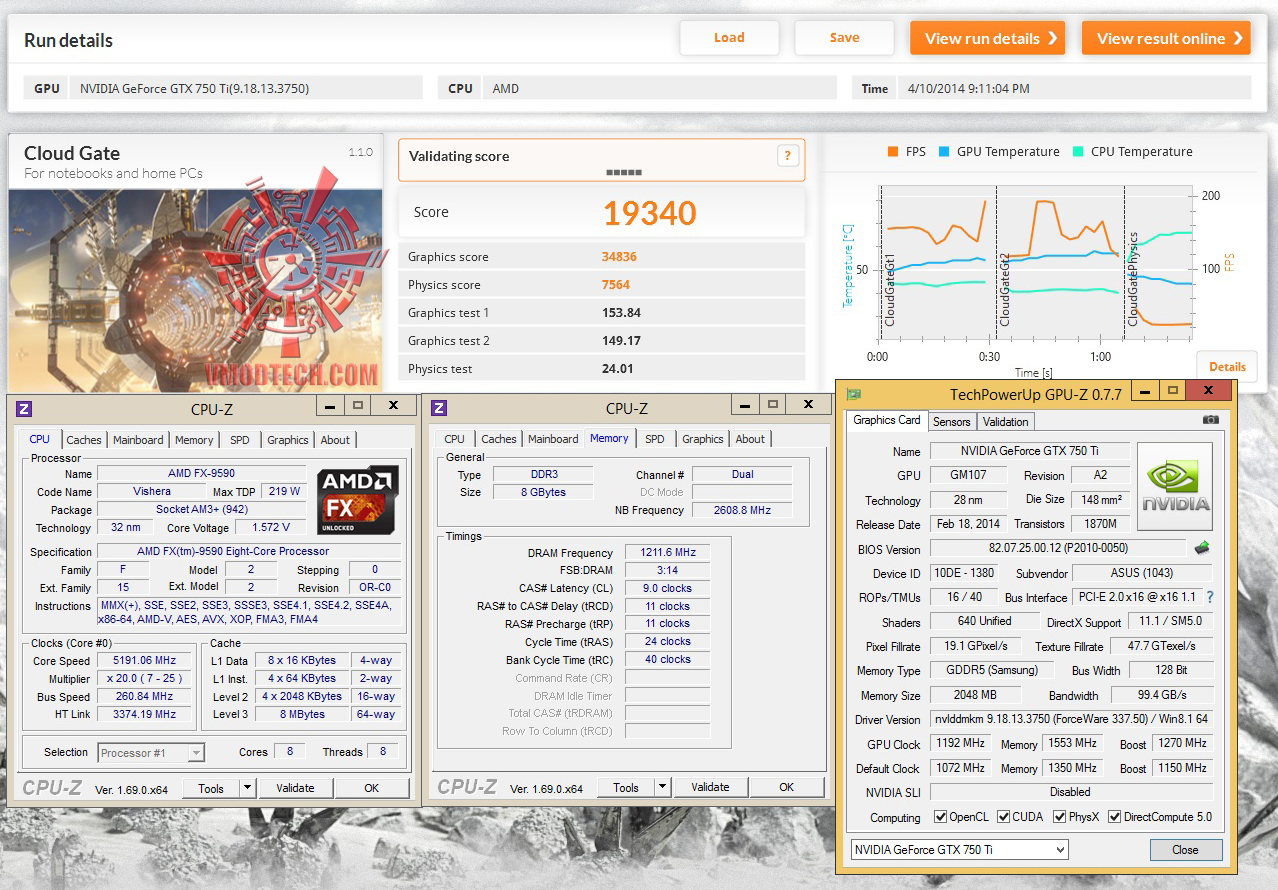Click the CPU-Z logo icon in the left CPU-Z window title bar
1278x890 pixels.
(x=25, y=408)
